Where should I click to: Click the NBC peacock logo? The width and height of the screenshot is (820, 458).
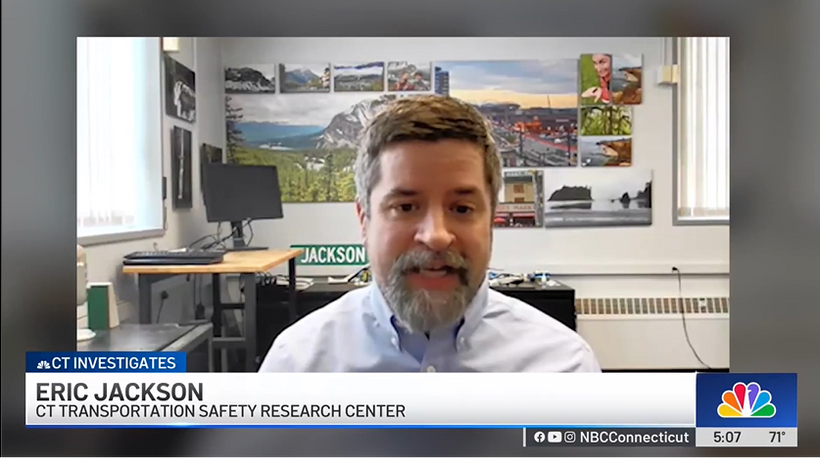pos(746,400)
